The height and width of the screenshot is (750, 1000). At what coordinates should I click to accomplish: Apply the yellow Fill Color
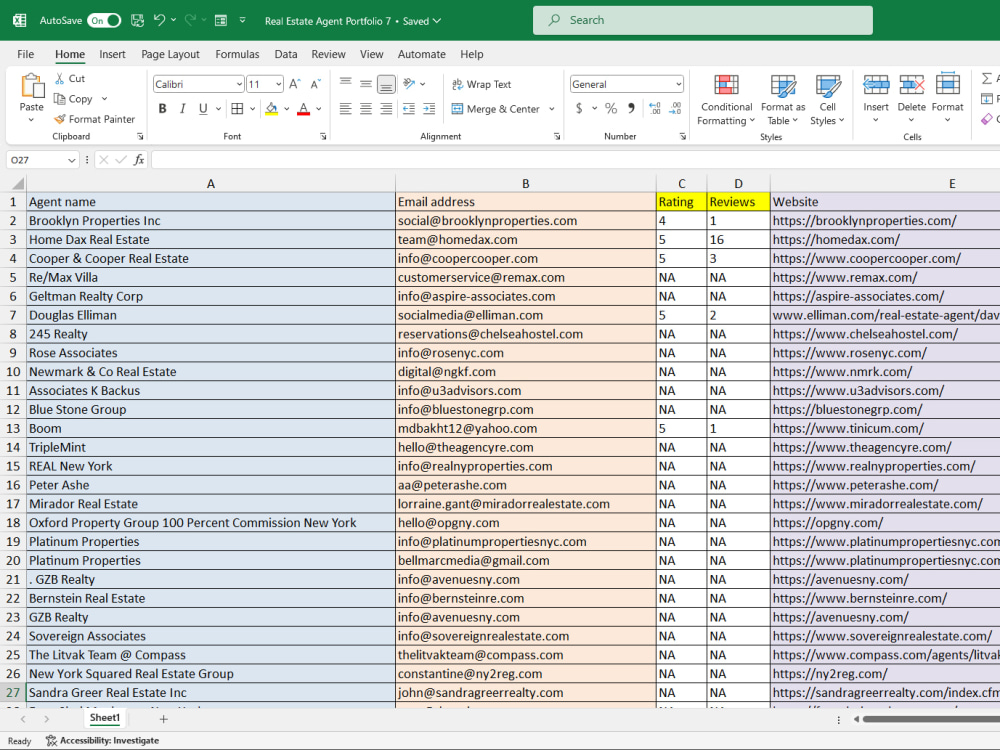(x=272, y=109)
